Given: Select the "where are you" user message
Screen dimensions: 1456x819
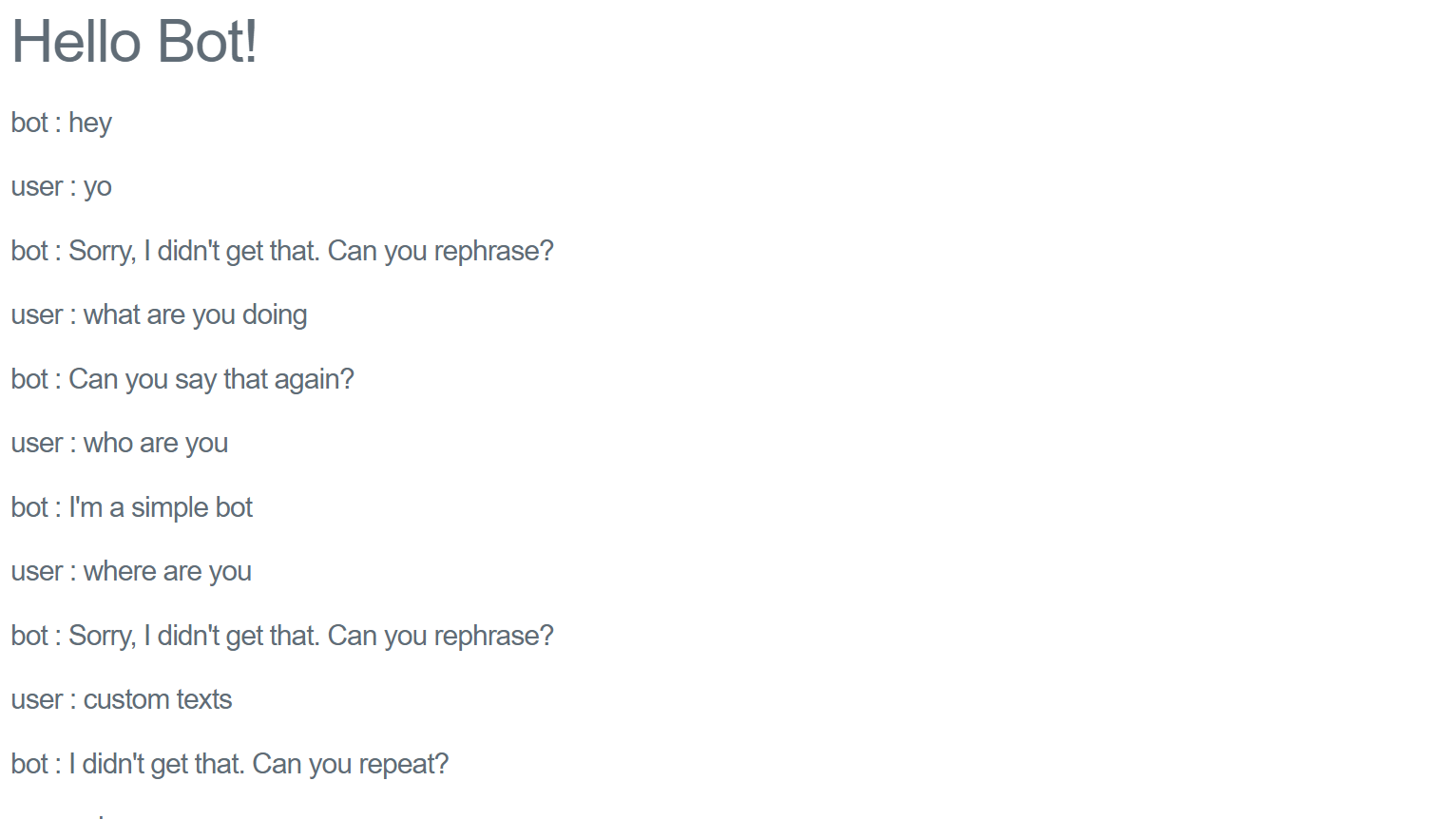Looking at the screenshot, I should coord(131,572).
